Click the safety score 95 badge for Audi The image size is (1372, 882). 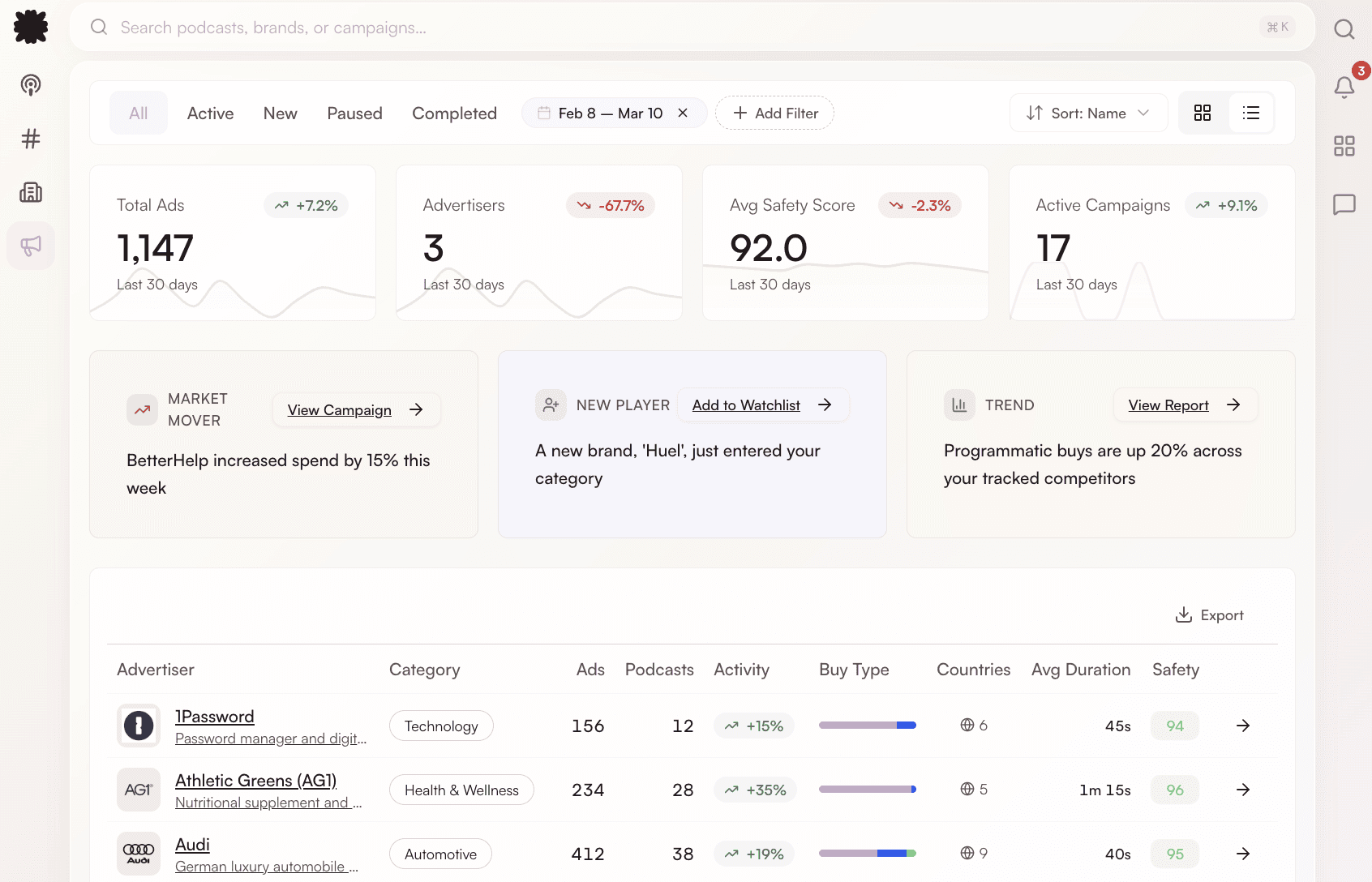[x=1175, y=854]
